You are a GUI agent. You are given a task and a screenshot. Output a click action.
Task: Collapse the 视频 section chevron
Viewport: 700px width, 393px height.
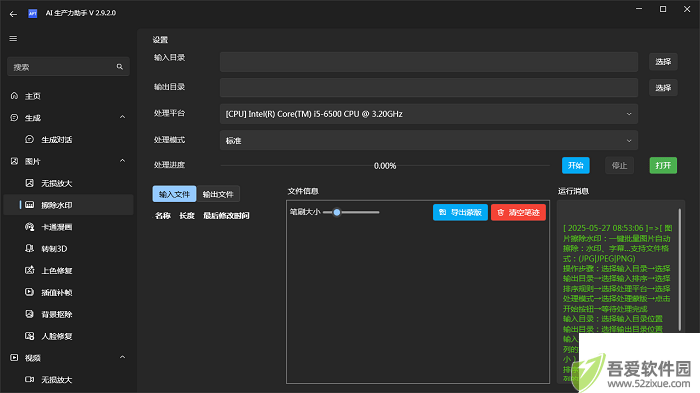coord(122,357)
